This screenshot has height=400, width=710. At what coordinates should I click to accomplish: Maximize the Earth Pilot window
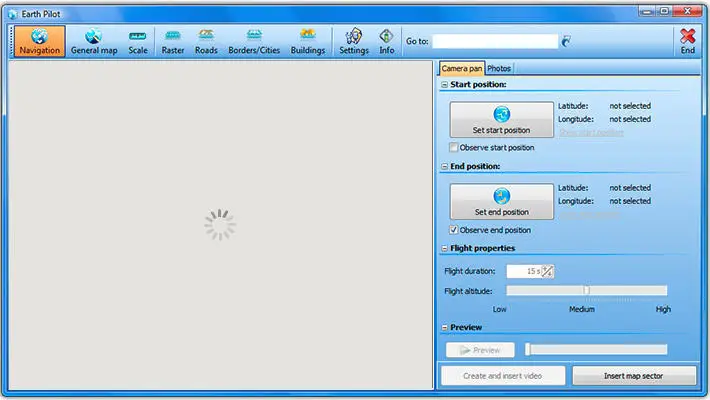pos(664,11)
